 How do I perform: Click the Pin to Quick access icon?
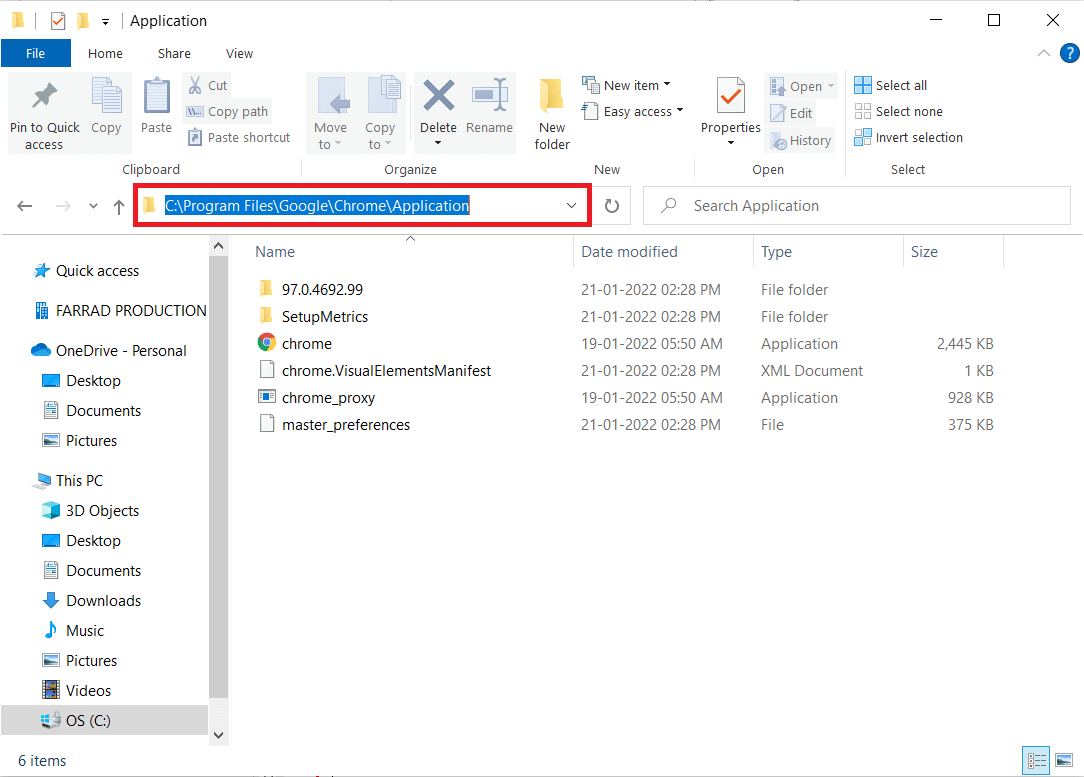click(x=44, y=98)
